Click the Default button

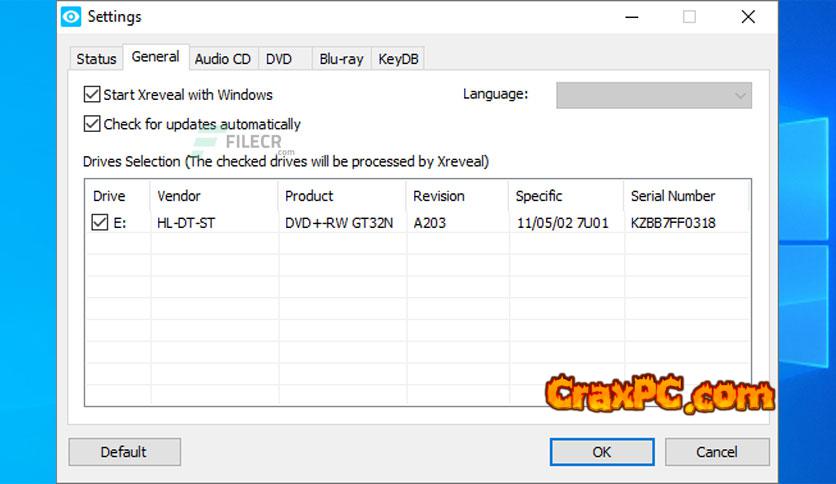click(124, 452)
